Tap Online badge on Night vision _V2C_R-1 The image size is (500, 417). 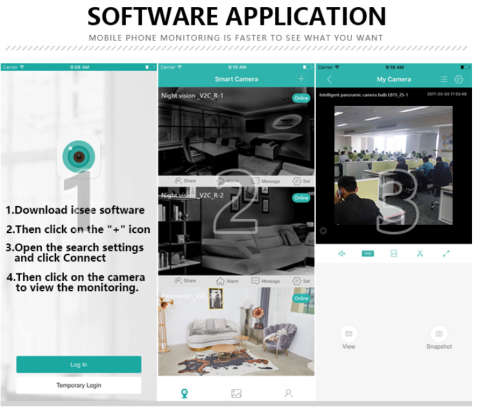301,98
